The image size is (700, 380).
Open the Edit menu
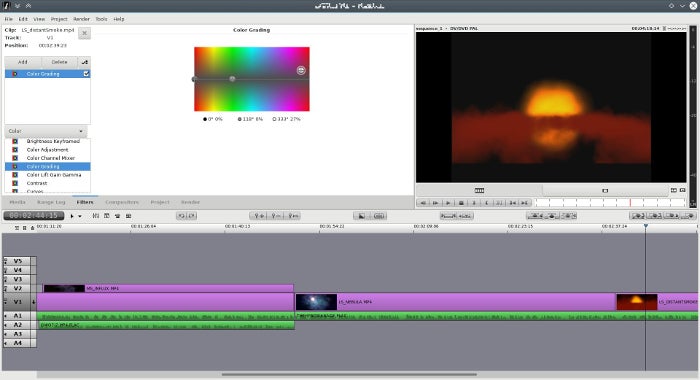click(23, 19)
